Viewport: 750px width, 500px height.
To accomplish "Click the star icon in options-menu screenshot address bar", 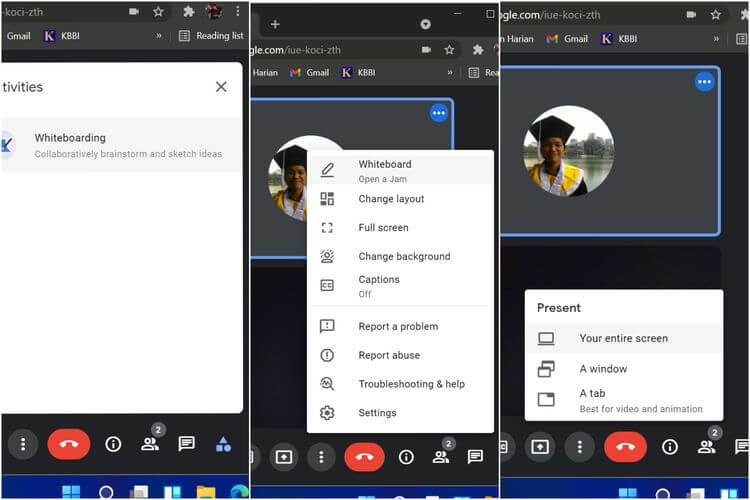I will (x=449, y=50).
